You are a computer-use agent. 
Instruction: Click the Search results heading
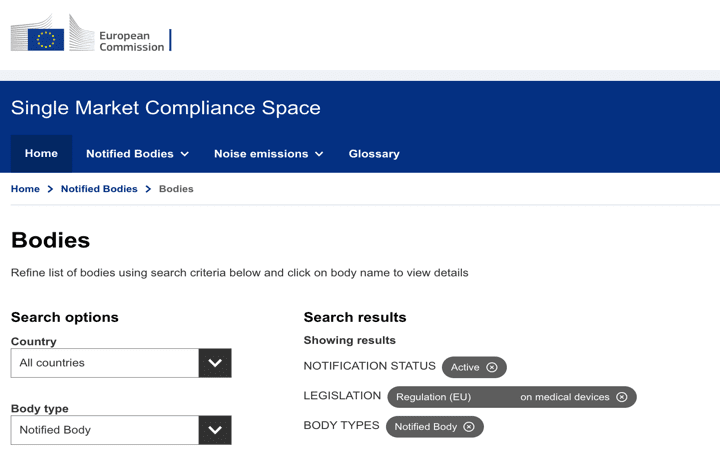(x=355, y=317)
